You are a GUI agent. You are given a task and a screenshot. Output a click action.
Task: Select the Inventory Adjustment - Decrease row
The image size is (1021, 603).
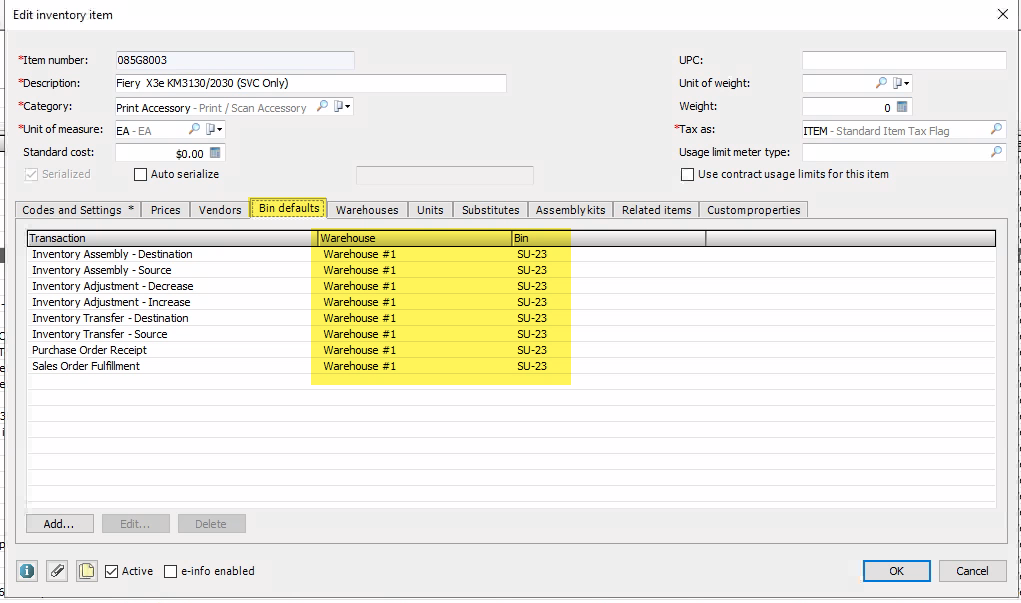click(511, 286)
